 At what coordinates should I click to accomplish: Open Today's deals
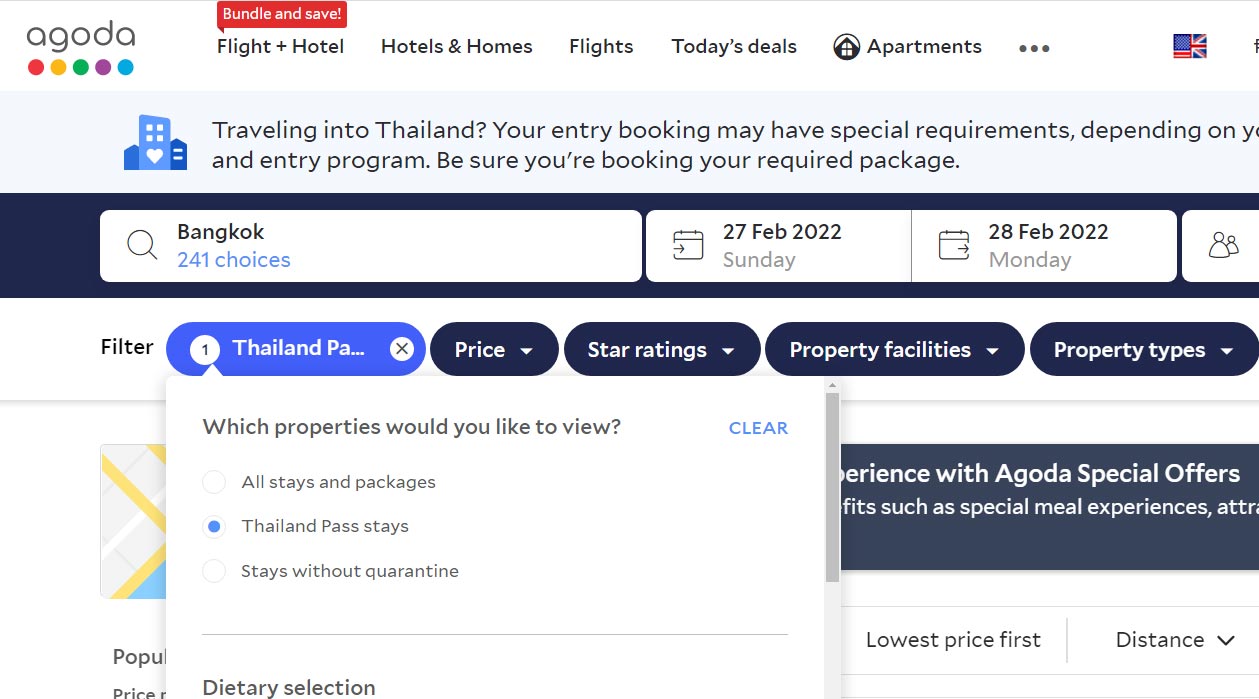pos(734,46)
